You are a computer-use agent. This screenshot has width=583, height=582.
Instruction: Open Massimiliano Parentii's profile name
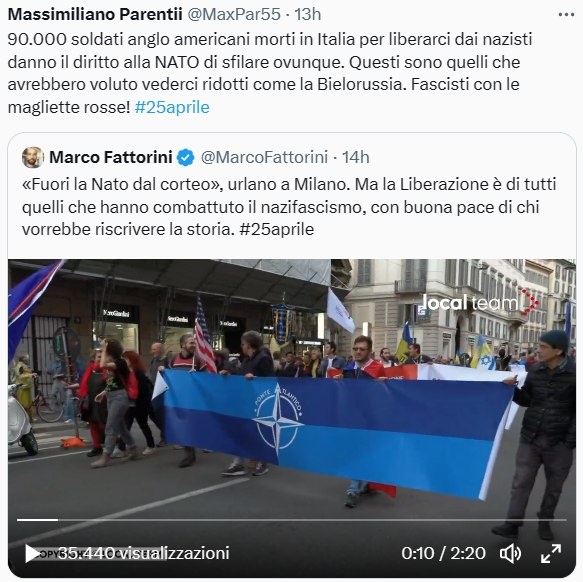coord(95,15)
